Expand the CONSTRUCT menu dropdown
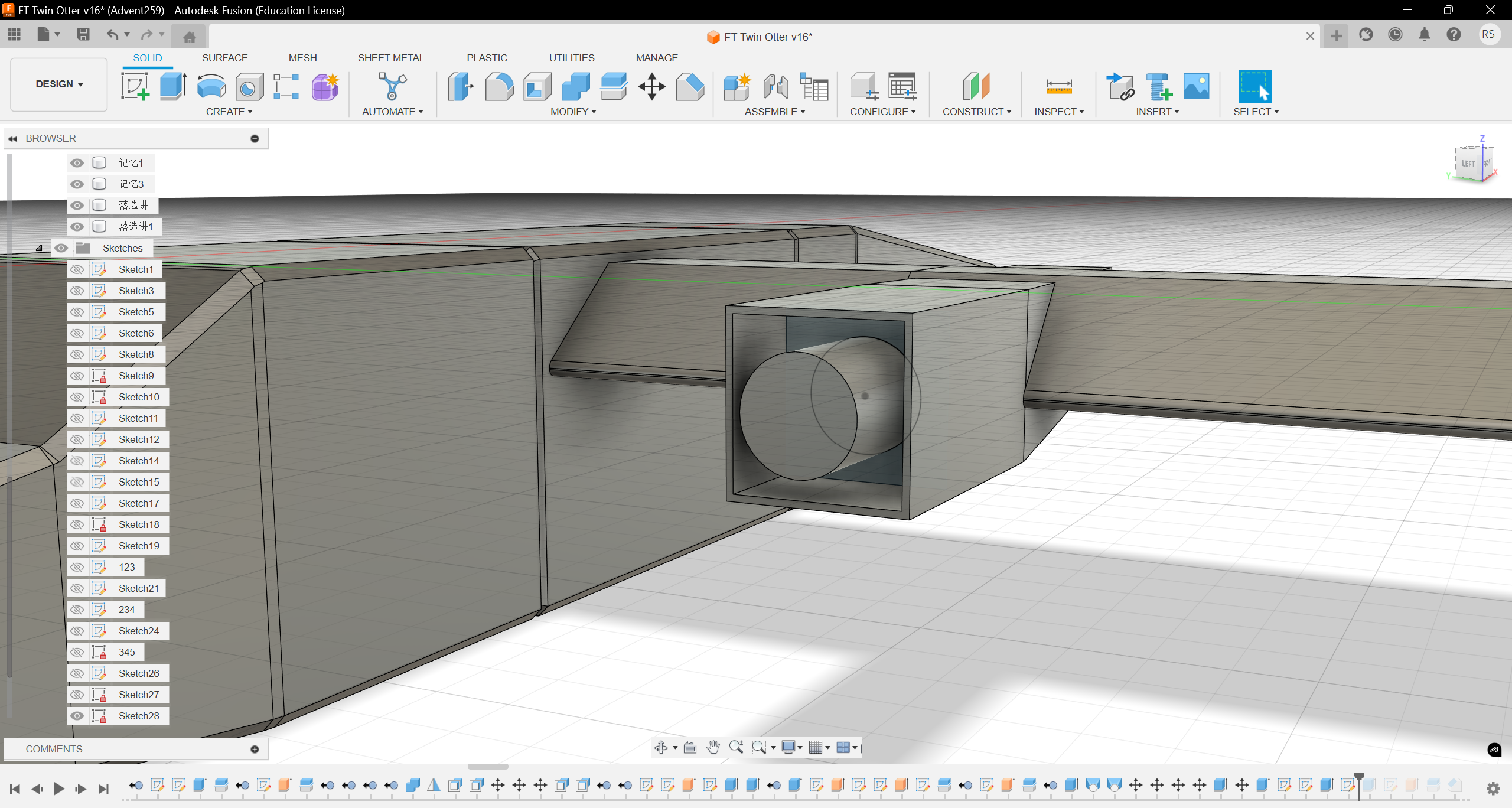This screenshot has width=1512, height=808. click(x=977, y=112)
